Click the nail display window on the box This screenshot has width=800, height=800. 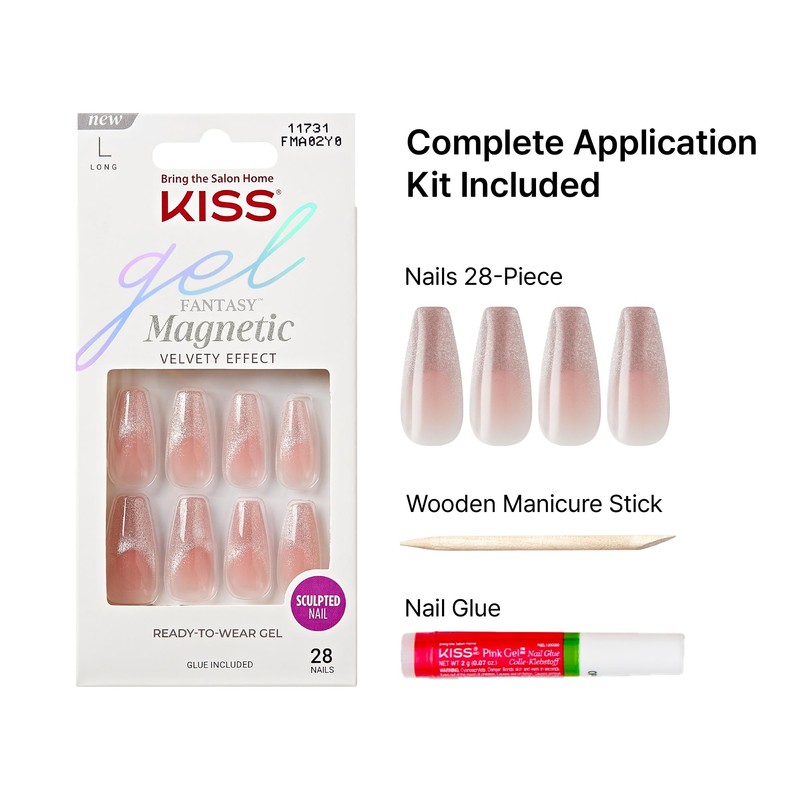tap(218, 488)
